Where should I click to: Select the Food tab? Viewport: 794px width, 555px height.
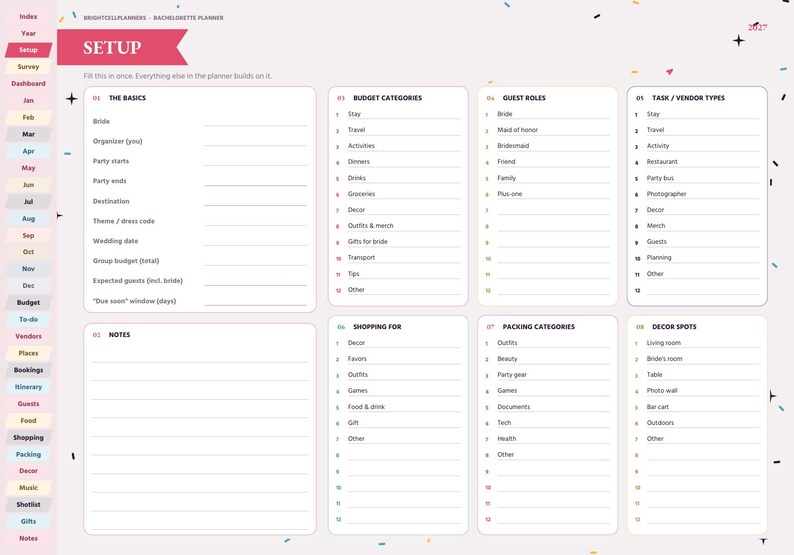click(28, 420)
